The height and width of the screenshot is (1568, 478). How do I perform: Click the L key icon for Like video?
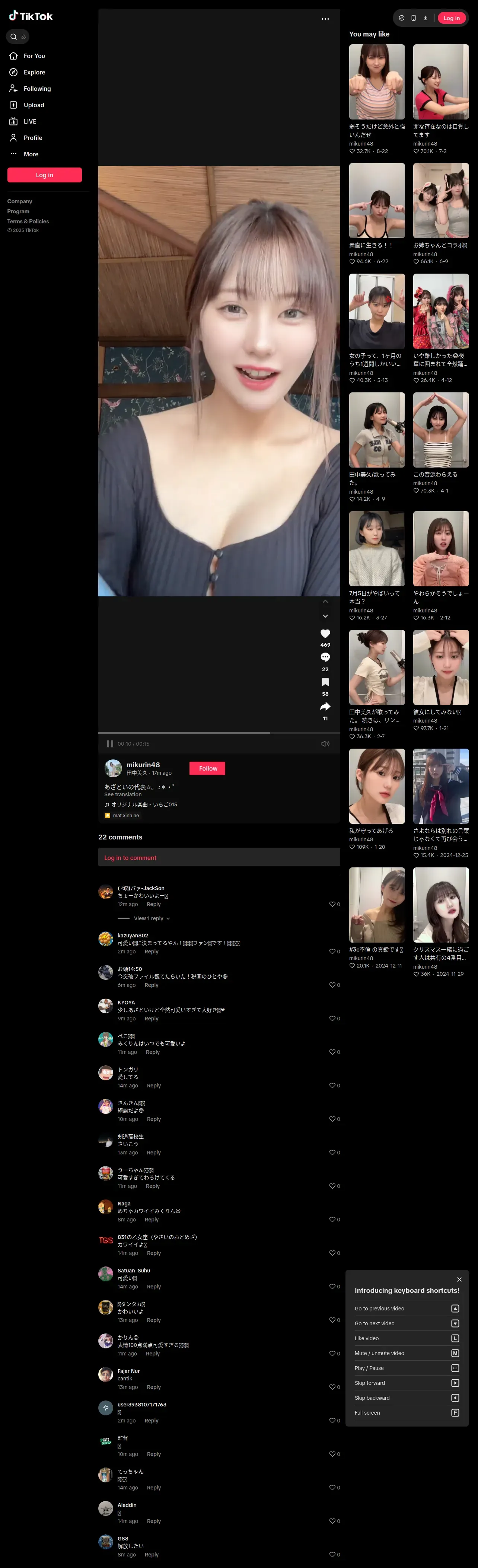click(455, 1339)
